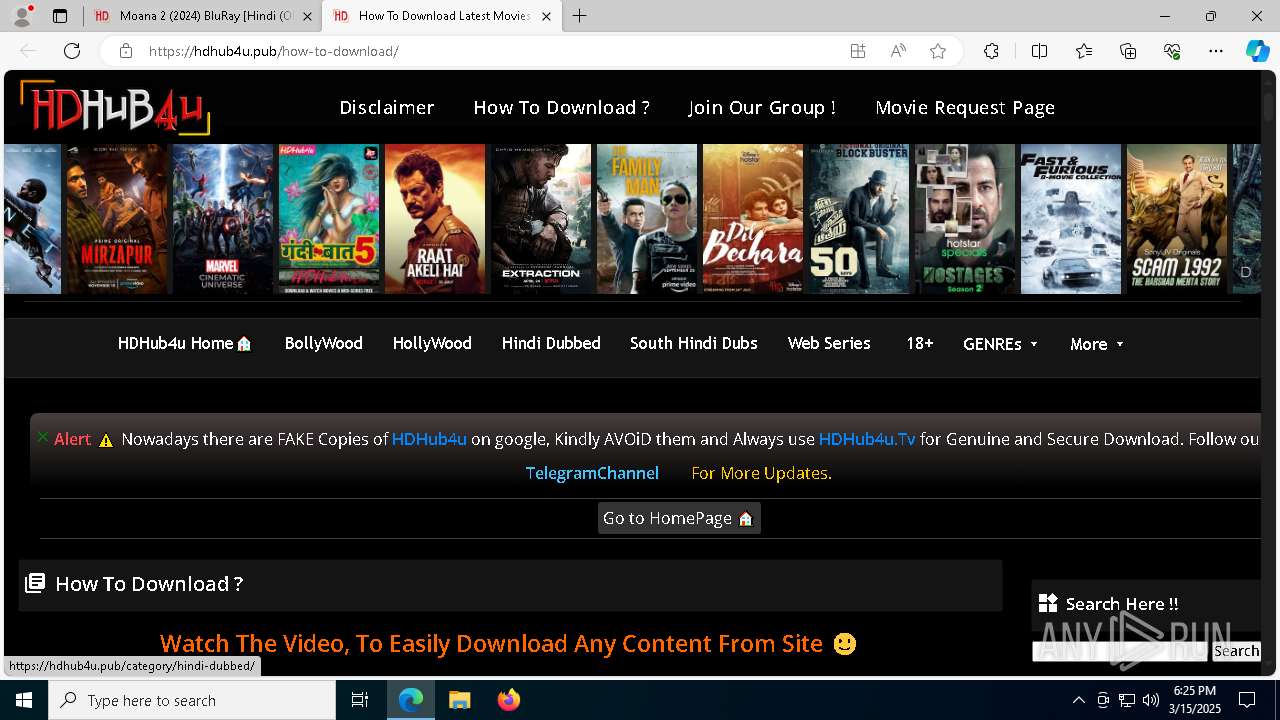Screen dimensions: 1280x720
Task: Open TelegramChannel link
Action: pos(592,473)
